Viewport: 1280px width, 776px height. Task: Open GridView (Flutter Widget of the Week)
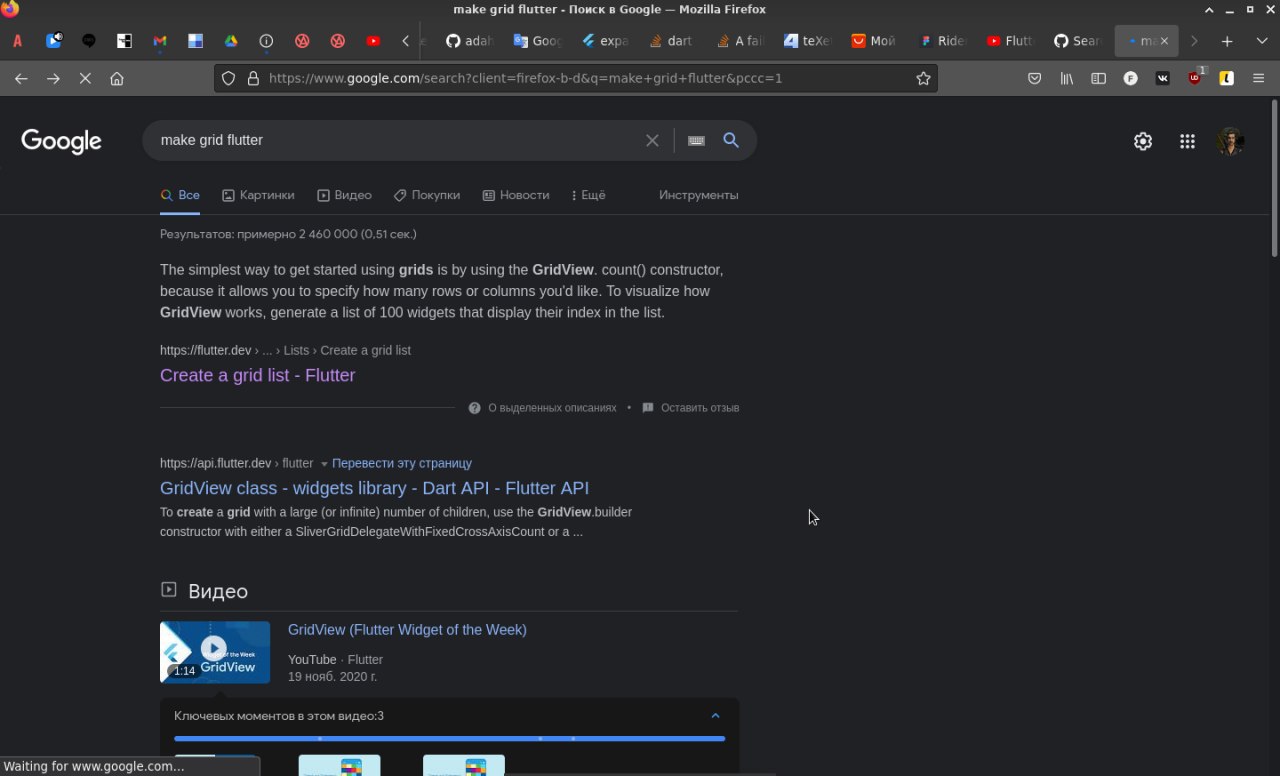pyautogui.click(x=407, y=629)
